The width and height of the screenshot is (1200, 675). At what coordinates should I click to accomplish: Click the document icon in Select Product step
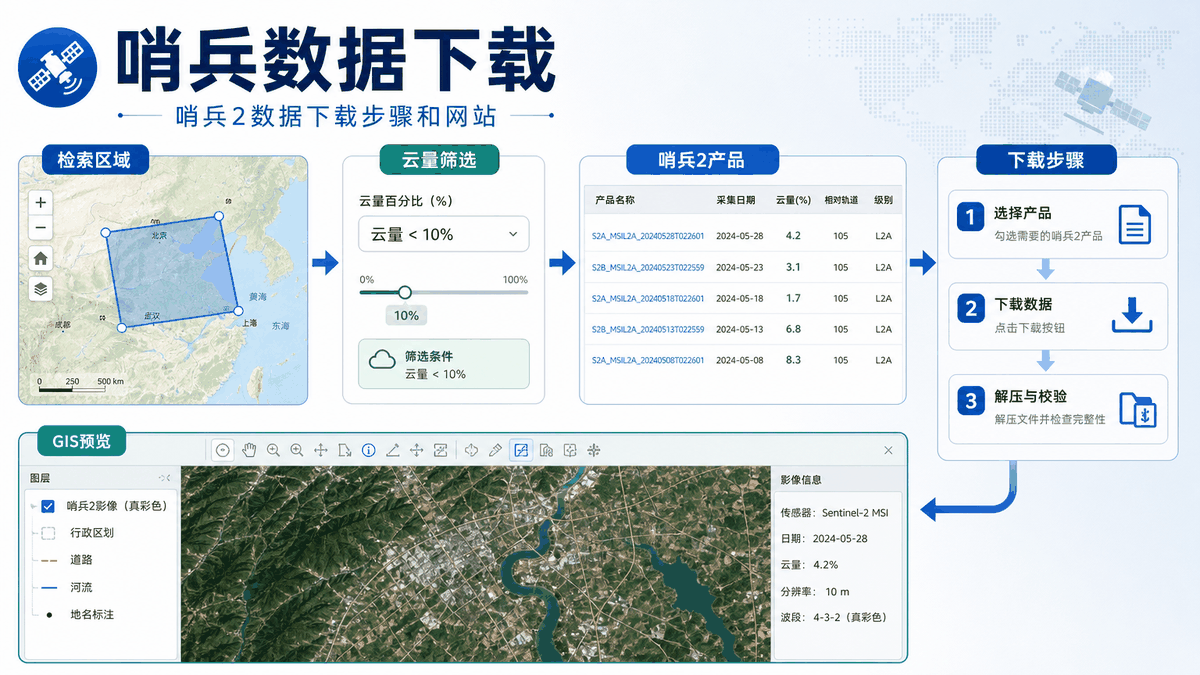[x=1133, y=224]
